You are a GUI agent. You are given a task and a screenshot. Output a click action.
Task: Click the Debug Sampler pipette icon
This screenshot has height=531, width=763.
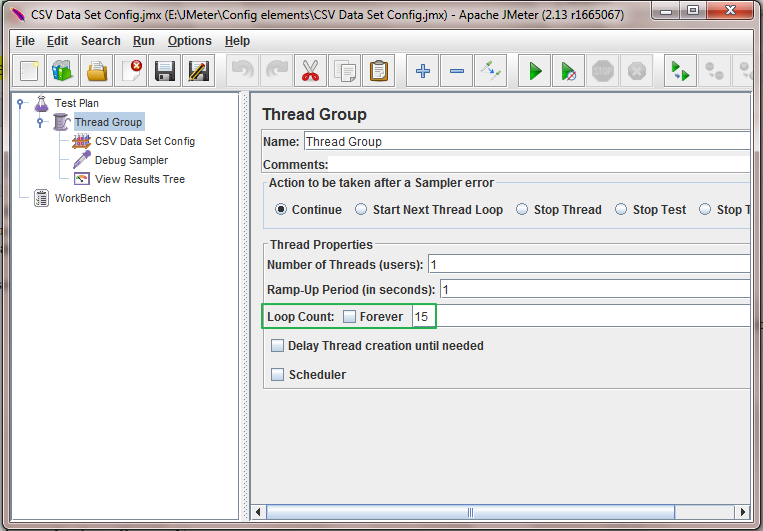pyautogui.click(x=81, y=160)
